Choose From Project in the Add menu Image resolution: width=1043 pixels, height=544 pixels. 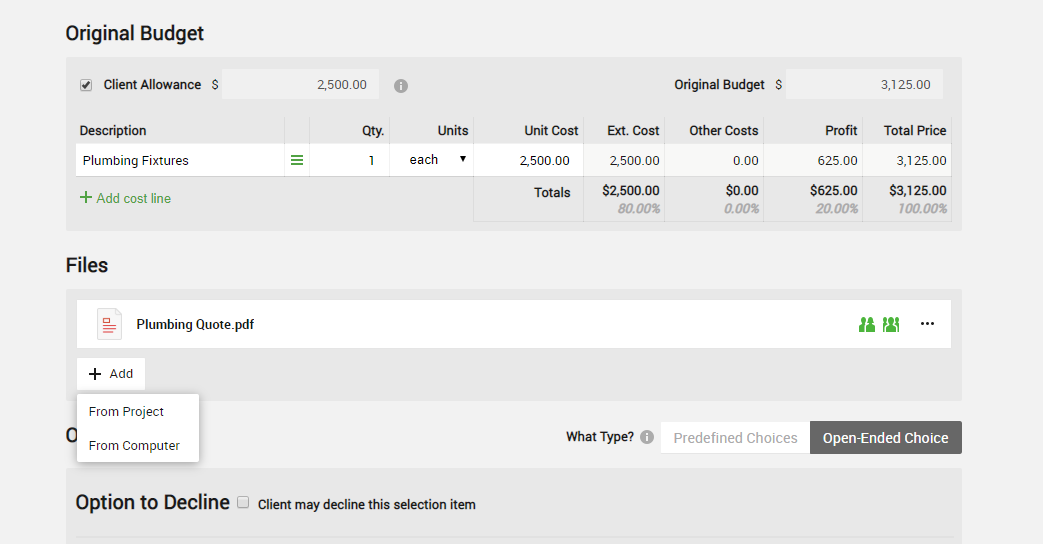[126, 411]
